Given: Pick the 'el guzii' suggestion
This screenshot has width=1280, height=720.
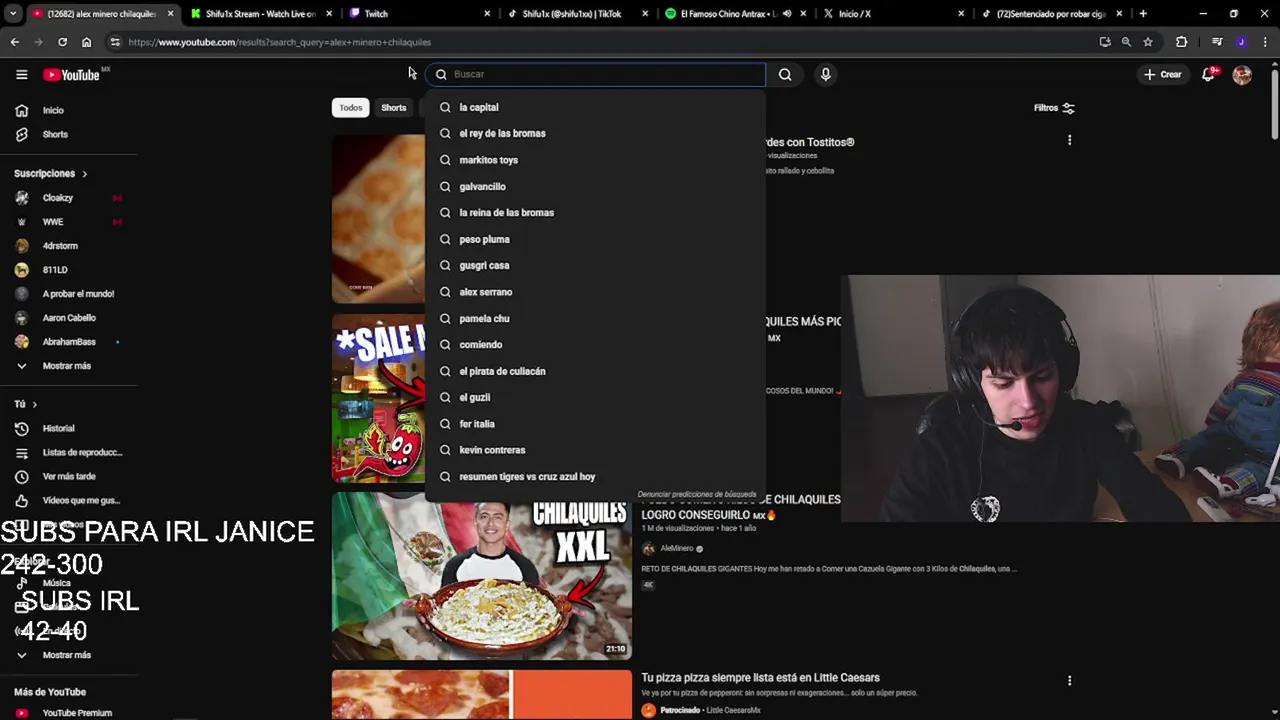Looking at the screenshot, I should (x=596, y=397).
